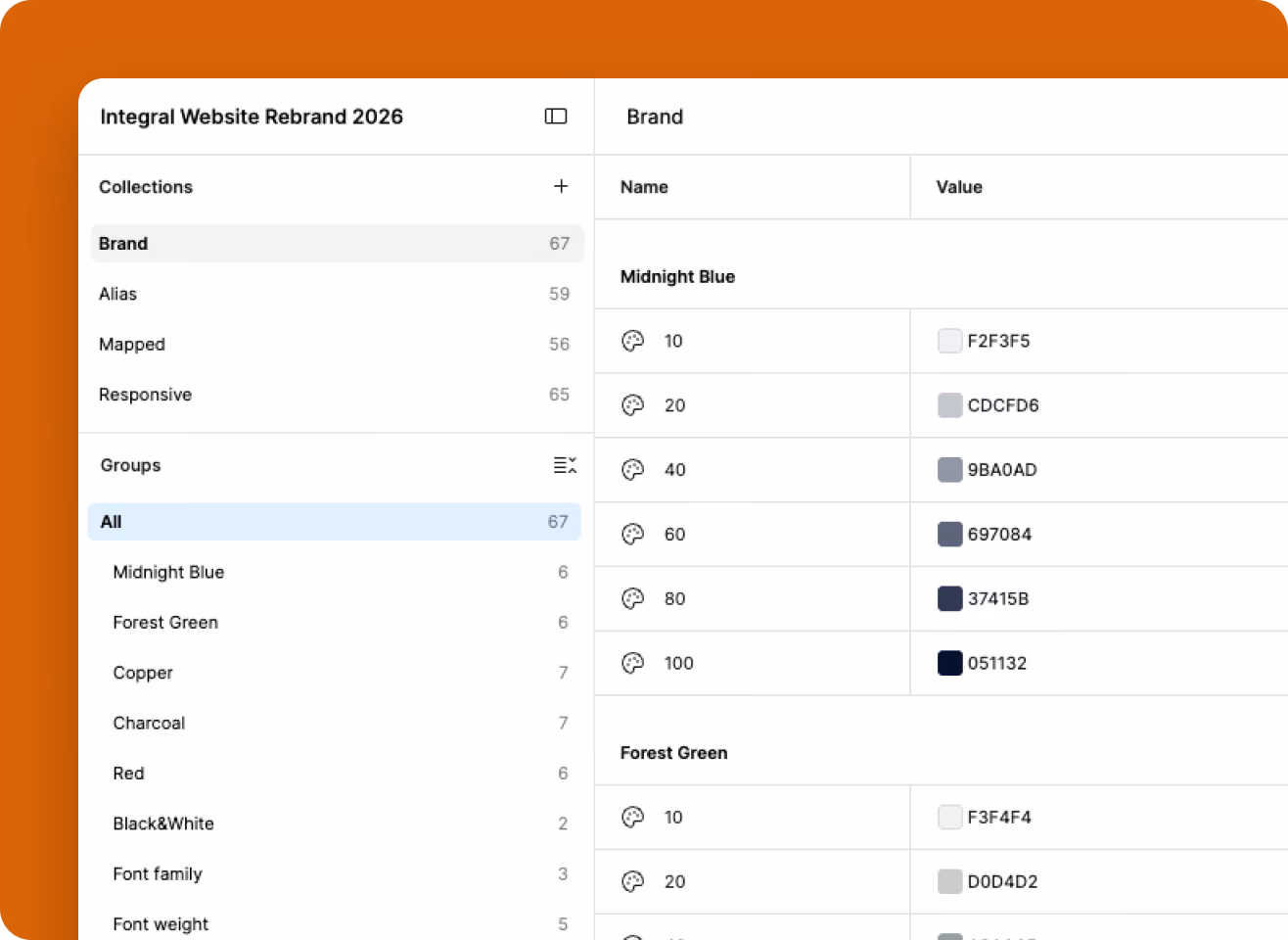
Task: Open the 9BA0AD color swatch
Action: [950, 470]
